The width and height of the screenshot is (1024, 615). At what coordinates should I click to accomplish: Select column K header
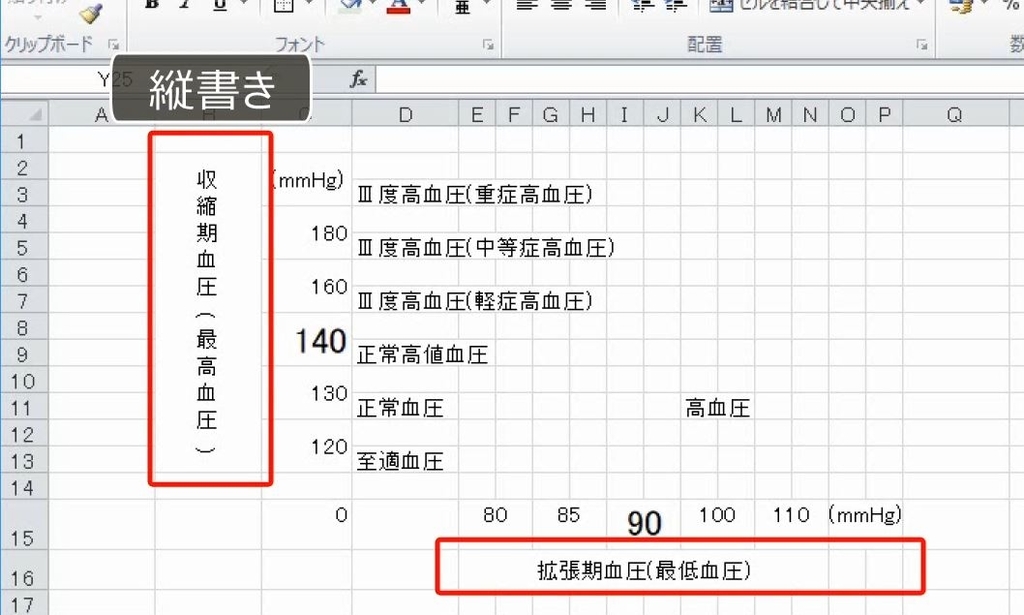699,115
